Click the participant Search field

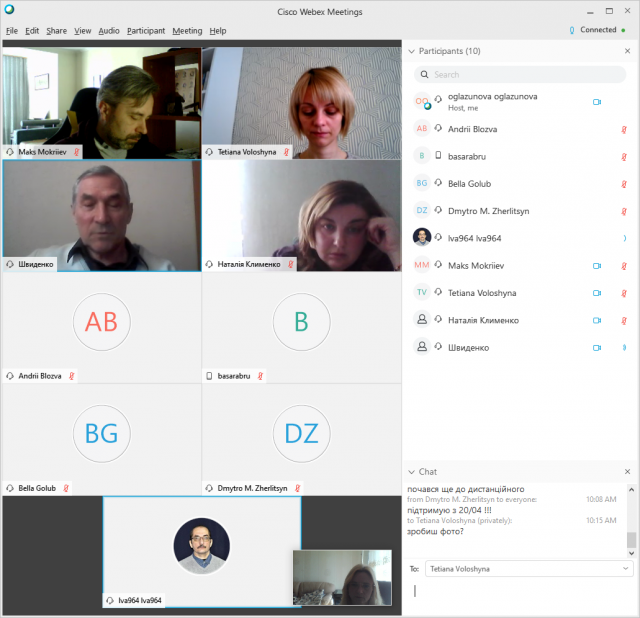point(520,74)
